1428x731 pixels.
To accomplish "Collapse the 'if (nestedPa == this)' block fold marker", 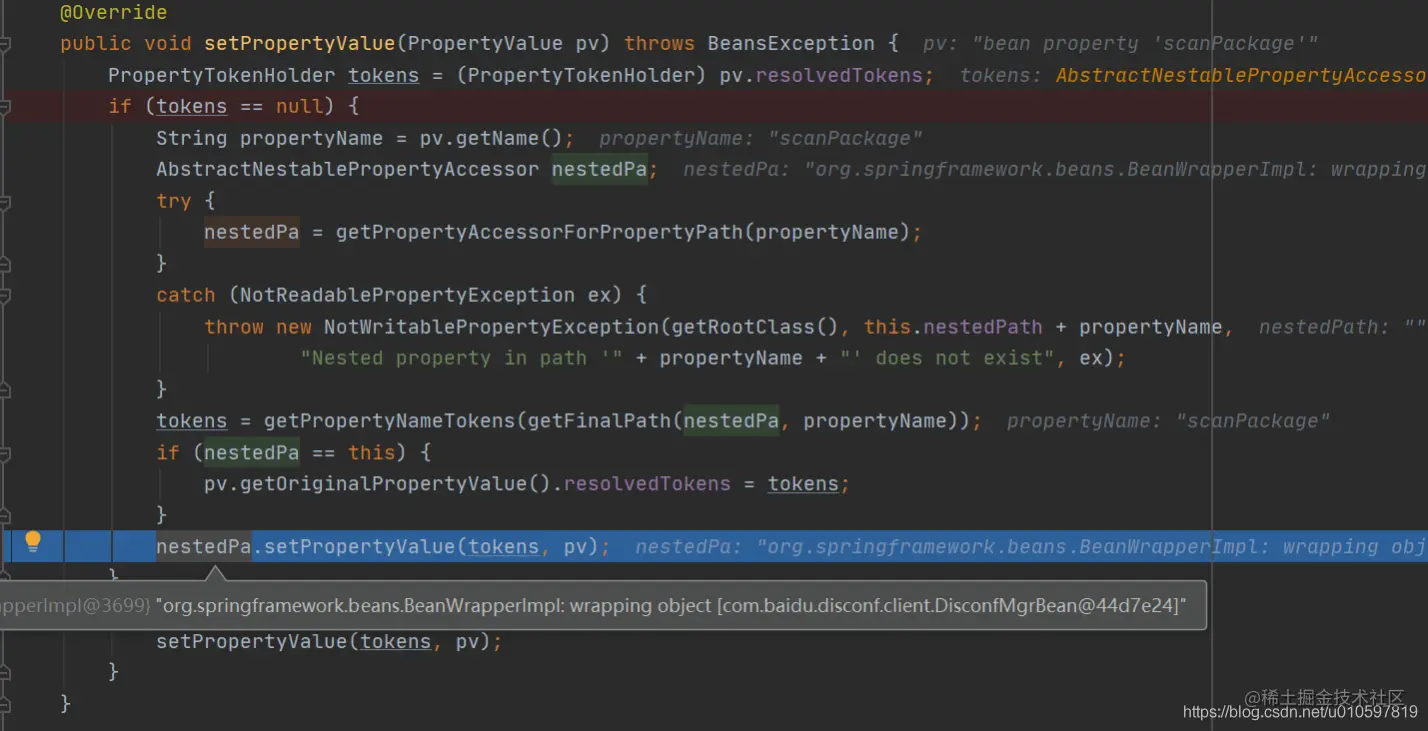I will tap(4, 453).
